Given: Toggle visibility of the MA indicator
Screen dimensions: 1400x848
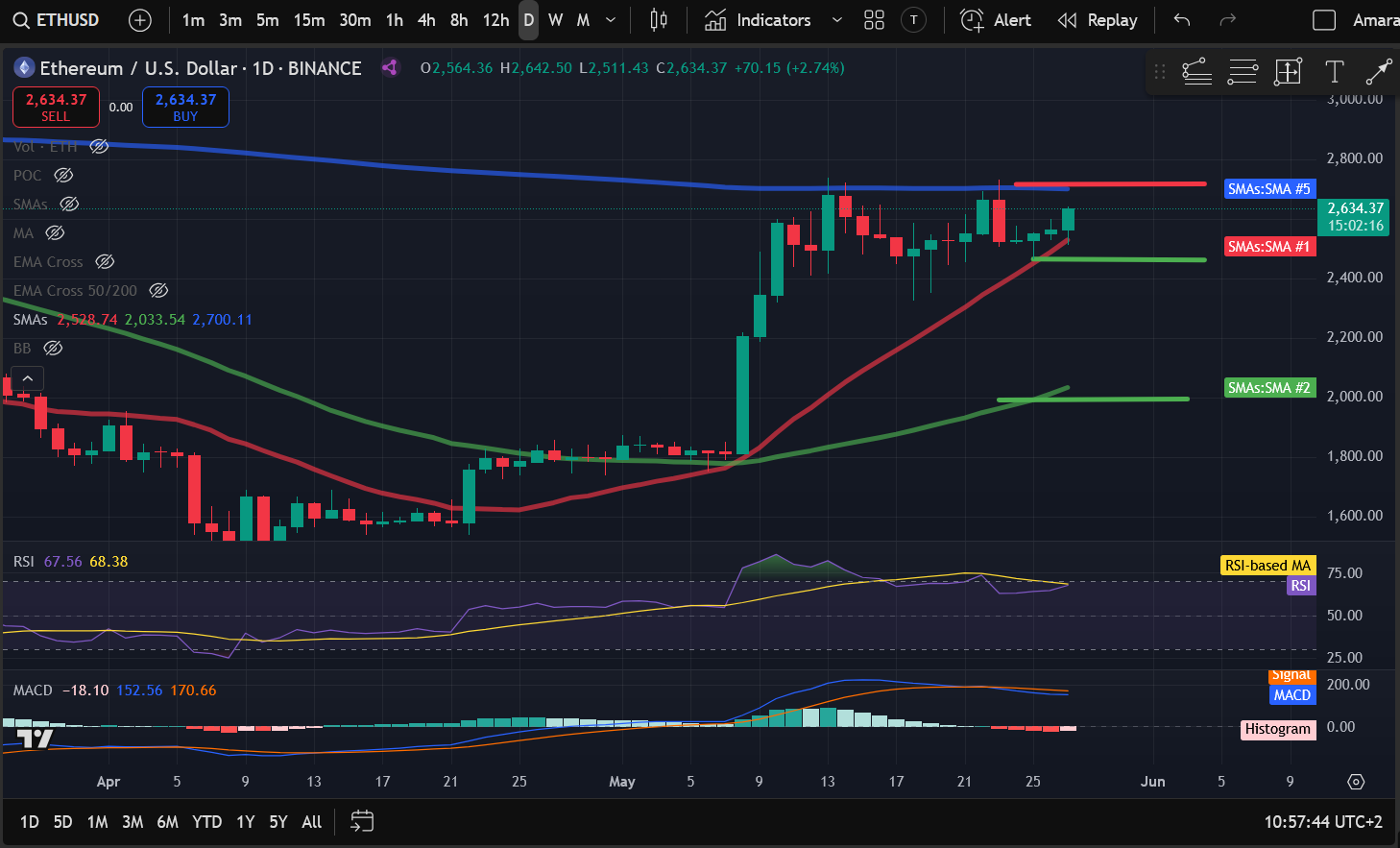Looking at the screenshot, I should pyautogui.click(x=55, y=232).
